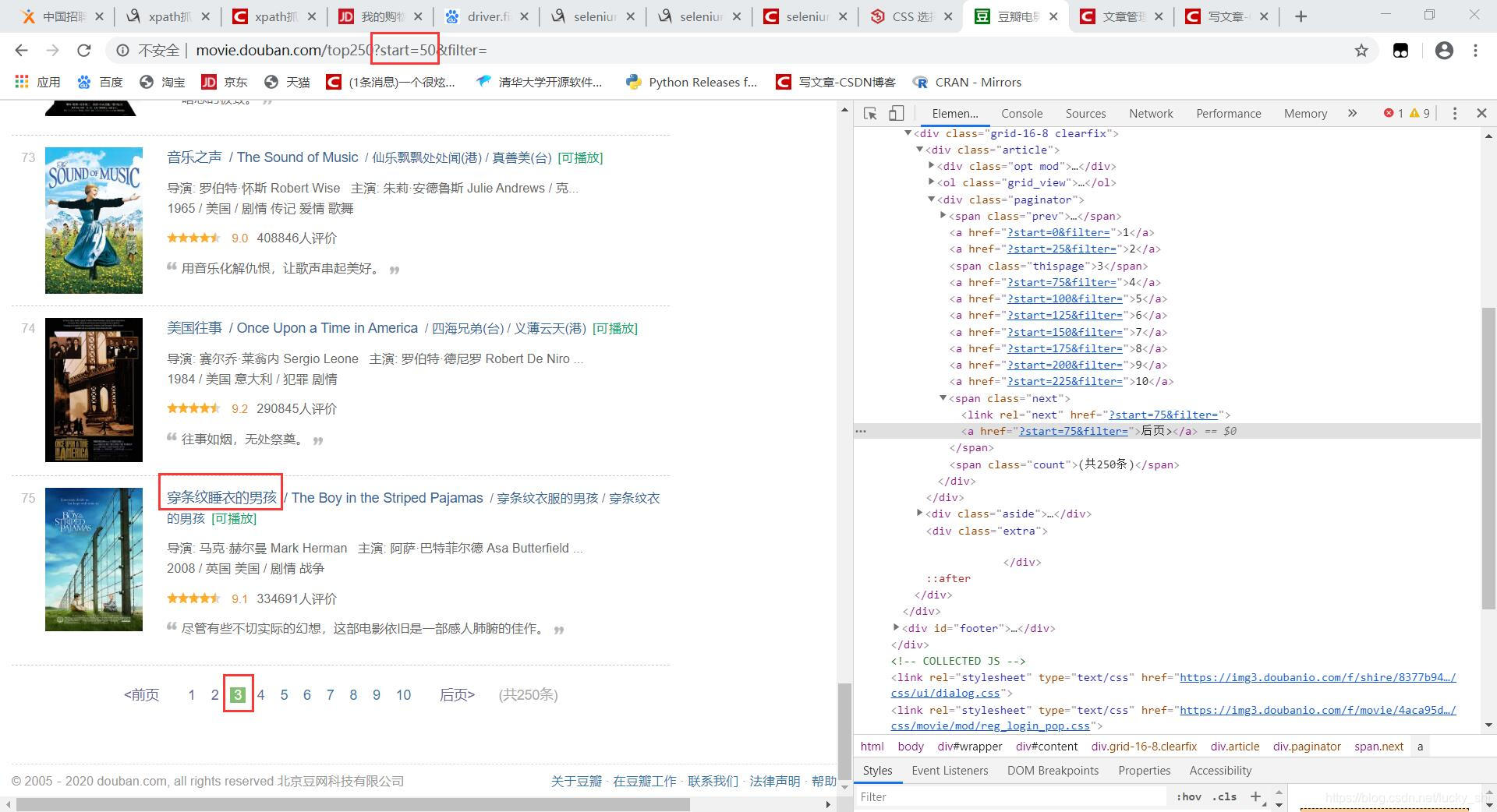Expand the div id footer node

(896, 627)
